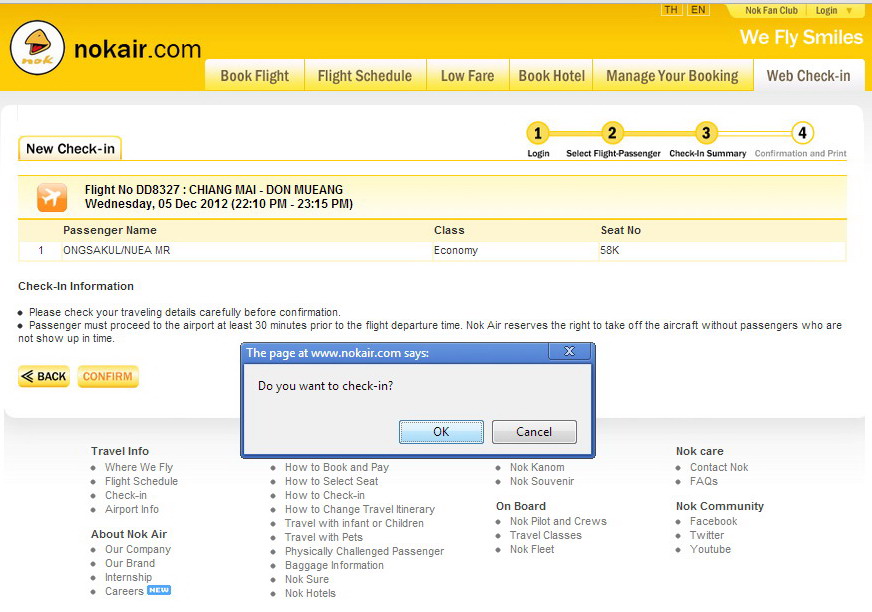Select step 2 Select Flight-Passenger circle

[x=612, y=133]
